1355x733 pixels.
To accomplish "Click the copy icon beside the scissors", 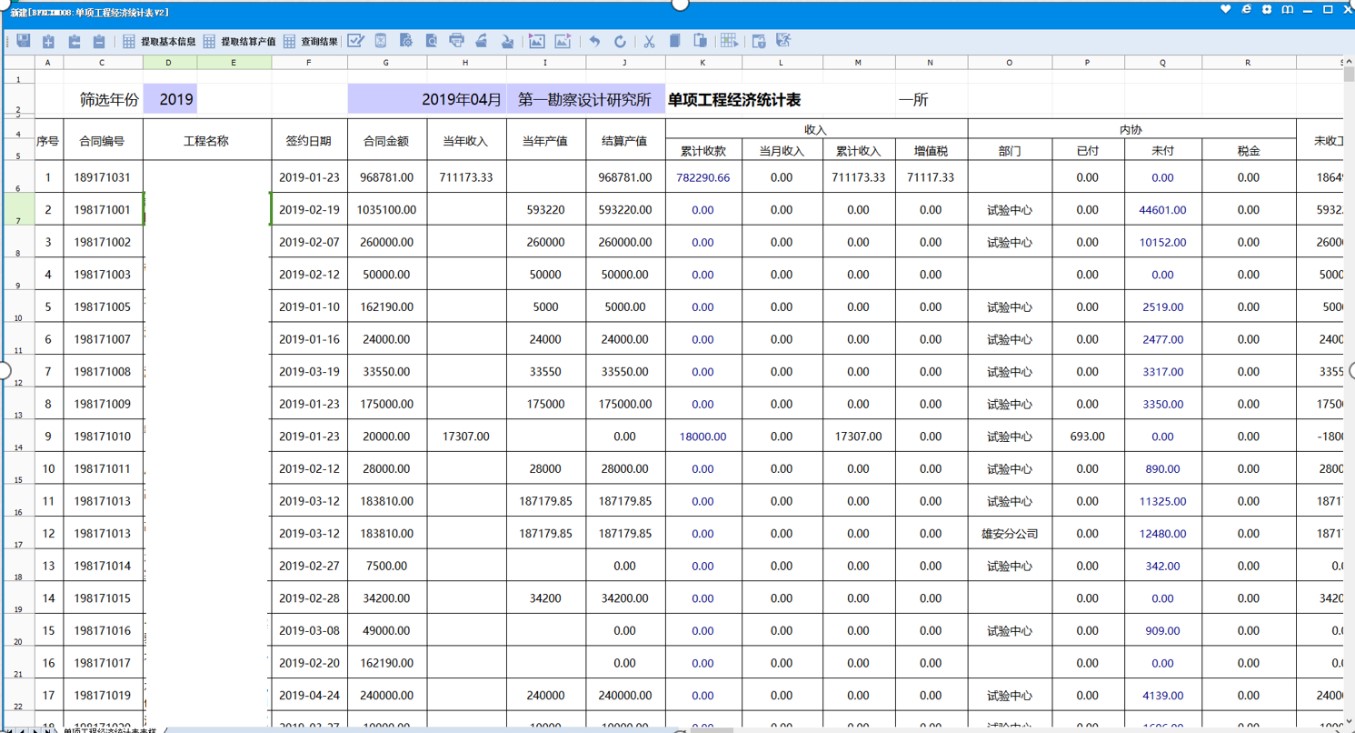I will click(x=675, y=41).
